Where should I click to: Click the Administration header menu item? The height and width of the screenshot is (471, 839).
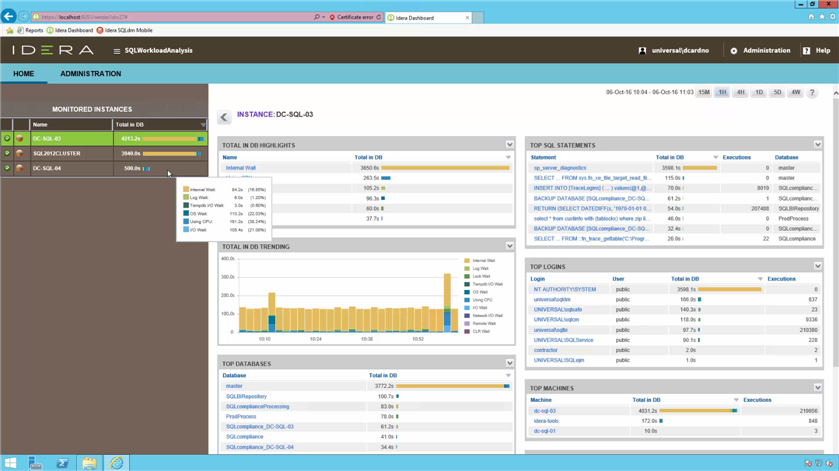(766, 50)
